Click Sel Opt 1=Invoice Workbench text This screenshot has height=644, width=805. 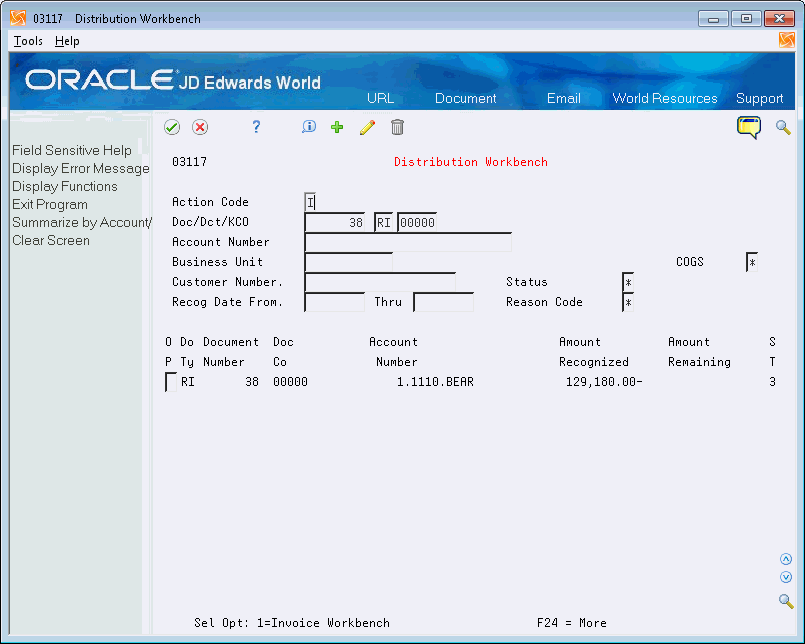click(x=292, y=623)
